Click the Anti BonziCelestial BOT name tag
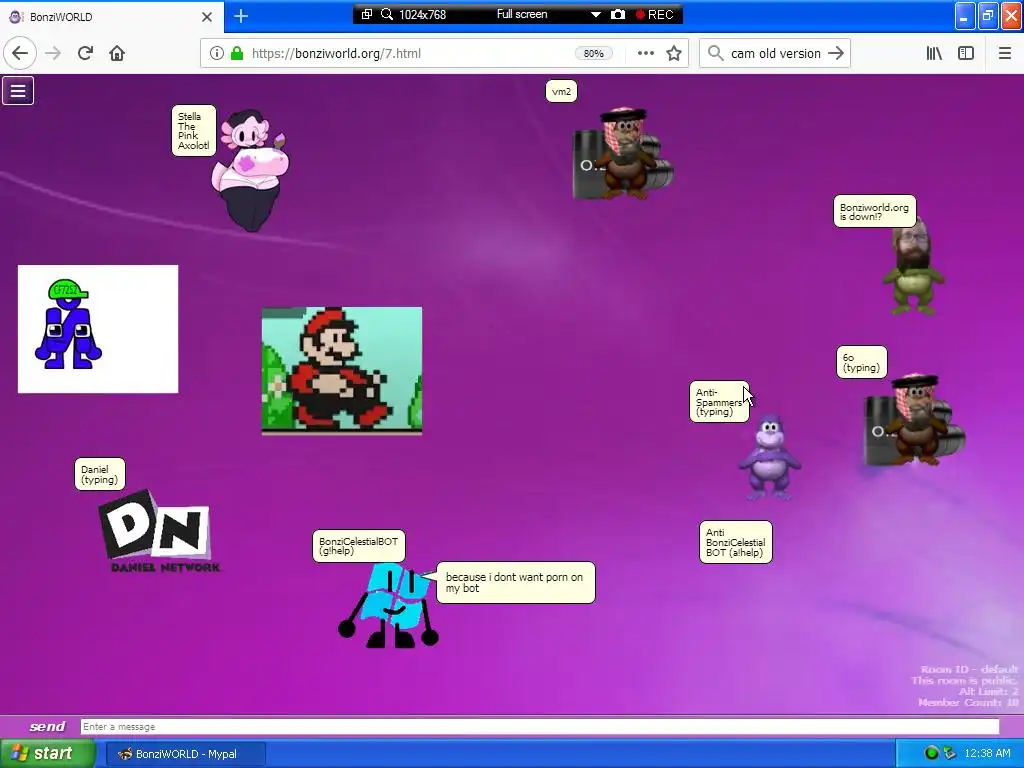The height and width of the screenshot is (768, 1024). pos(735,542)
